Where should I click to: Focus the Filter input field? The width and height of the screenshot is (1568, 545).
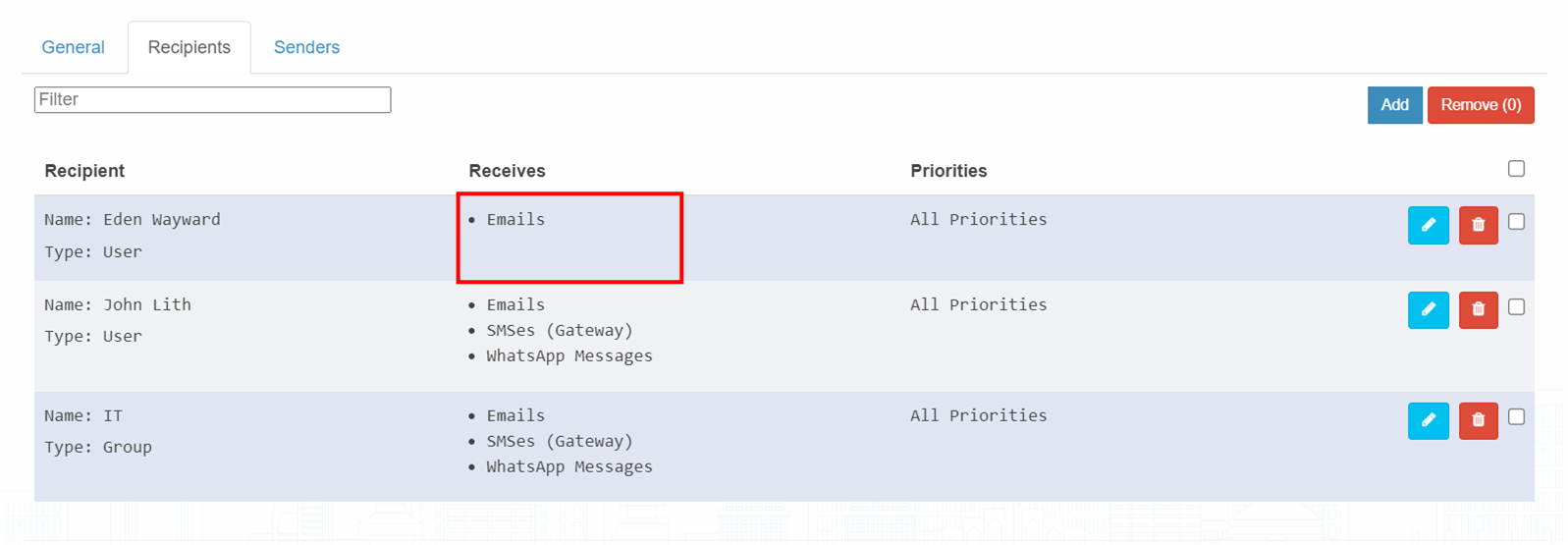point(212,99)
